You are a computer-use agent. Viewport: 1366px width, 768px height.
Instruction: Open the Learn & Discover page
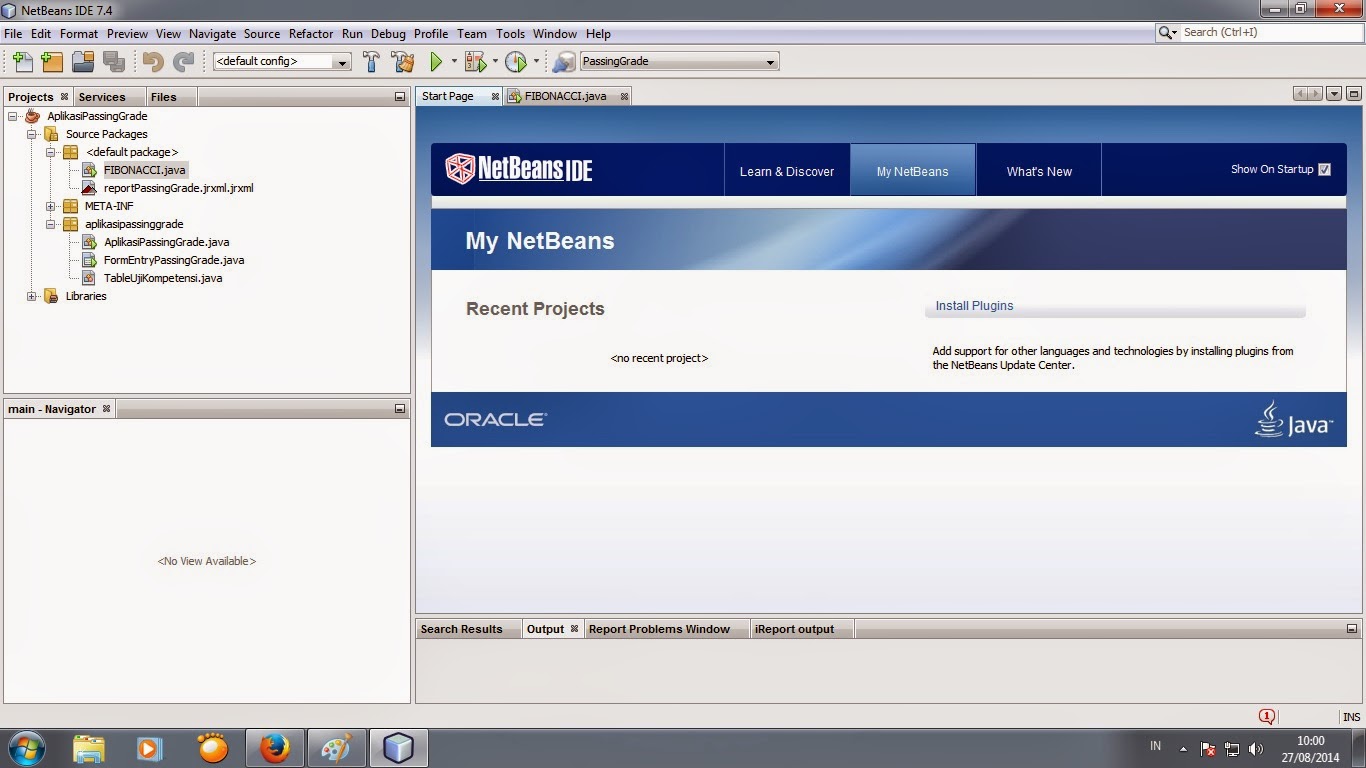coord(787,171)
